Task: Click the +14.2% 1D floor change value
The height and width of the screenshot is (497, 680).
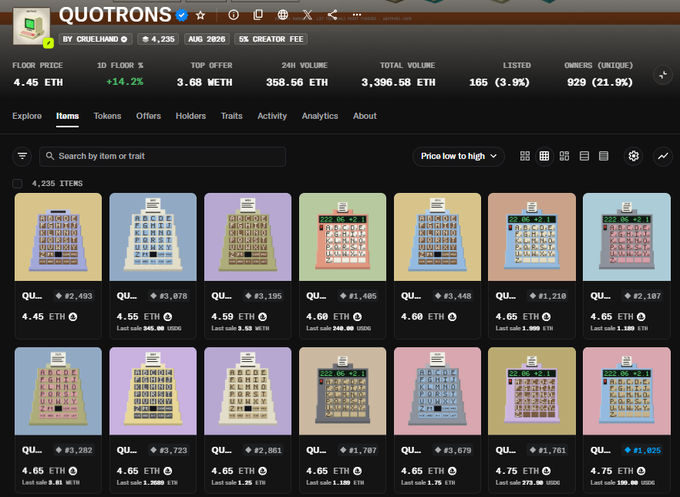Action: point(124,82)
